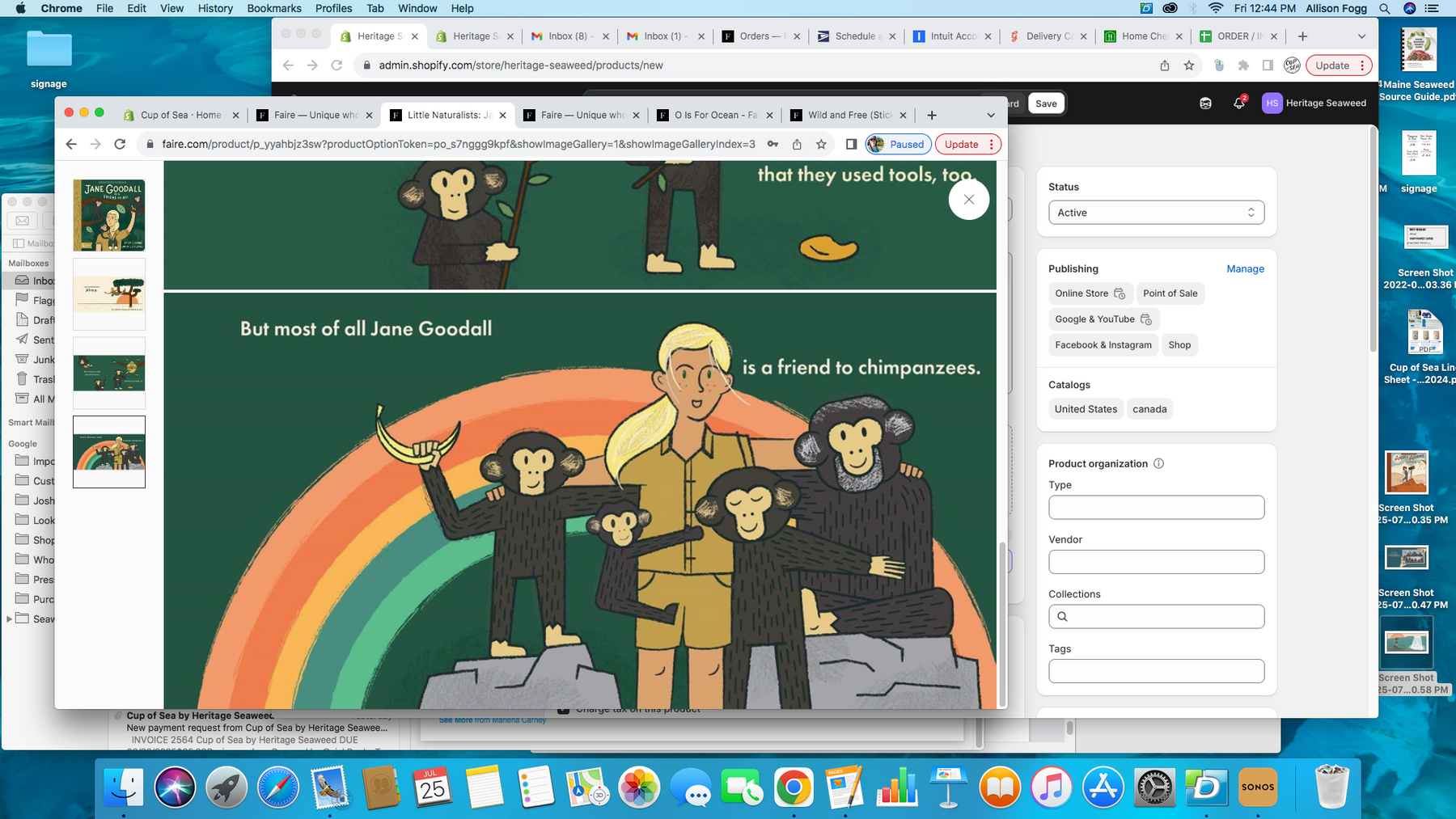The image size is (1456, 819).
Task: Click the United States catalog chip
Action: pyautogui.click(x=1086, y=409)
